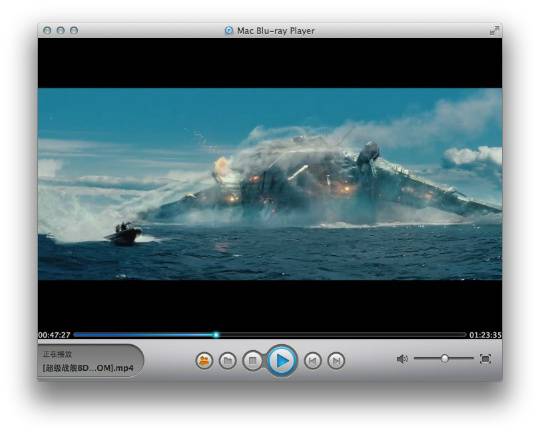Click the movie video frame
540x434 pixels.
(x=270, y=184)
